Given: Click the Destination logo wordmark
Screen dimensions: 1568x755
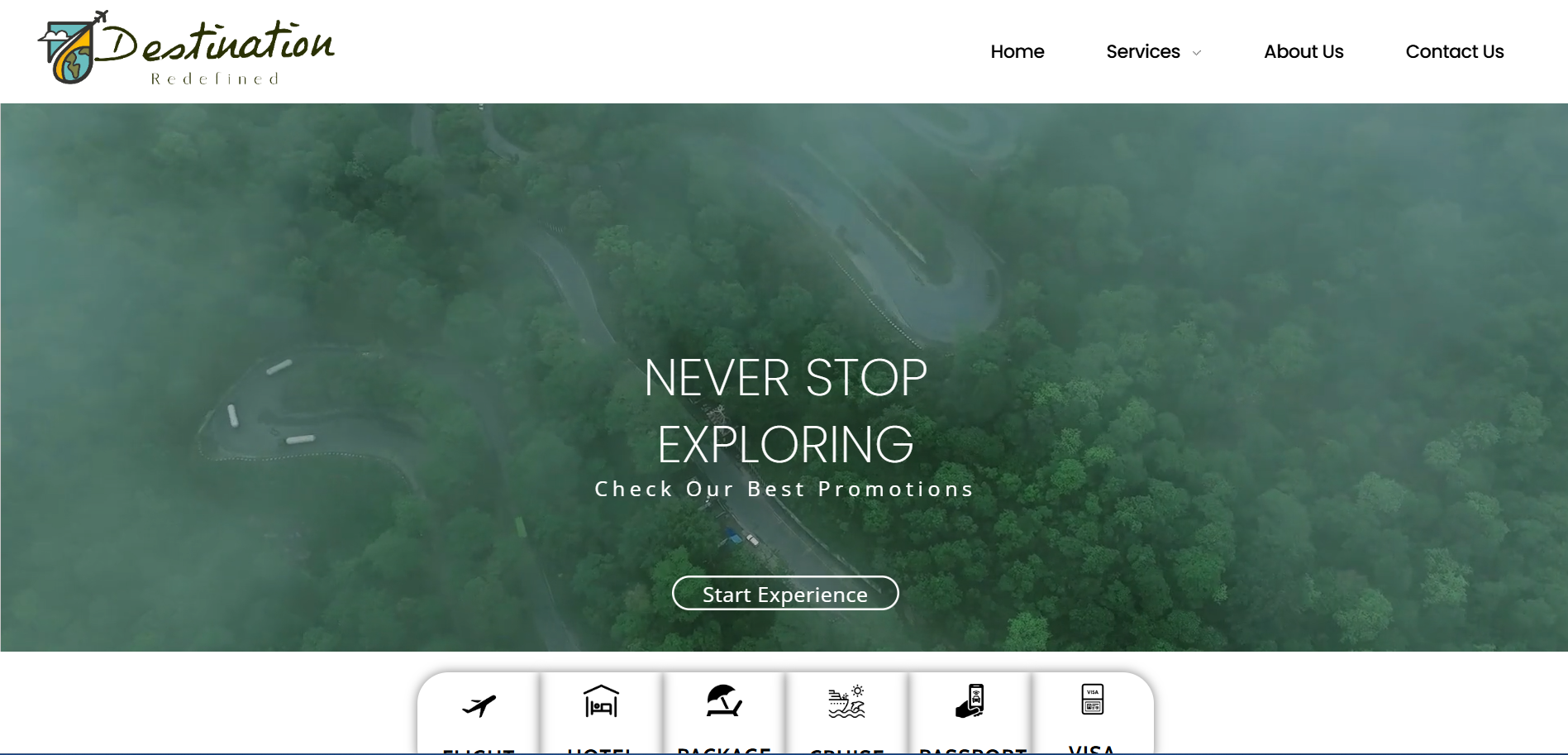Looking at the screenshot, I should click(x=217, y=43).
